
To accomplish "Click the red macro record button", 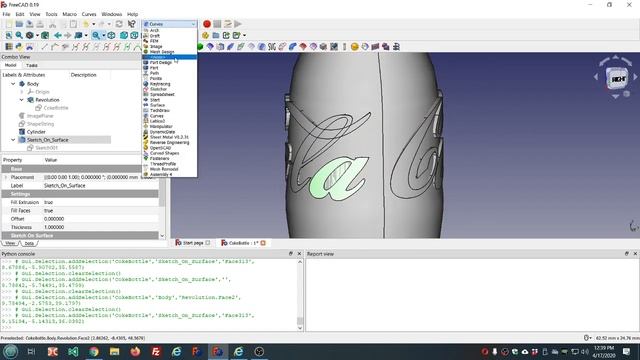I will pyautogui.click(x=207, y=24).
